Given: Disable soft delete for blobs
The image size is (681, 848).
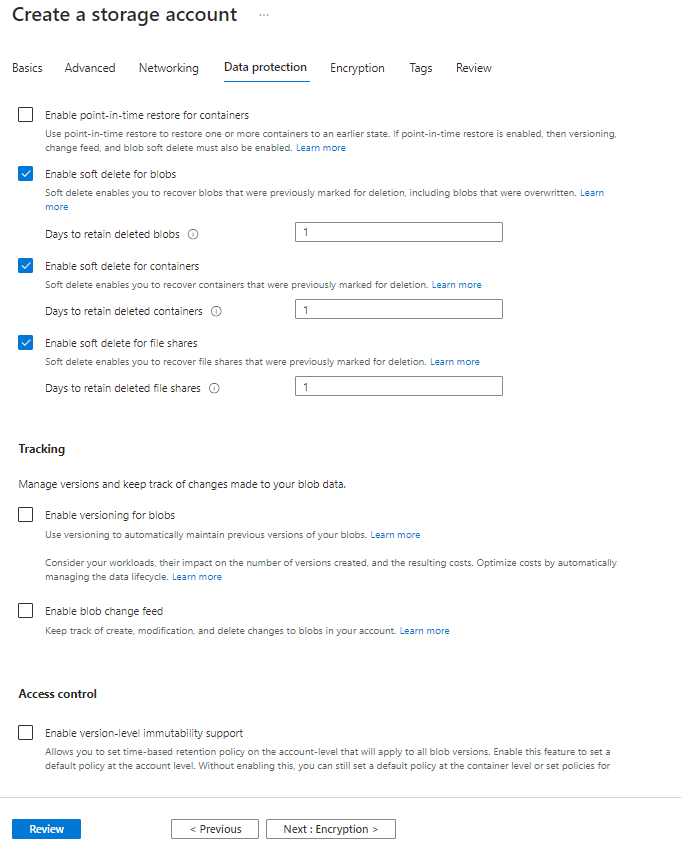Looking at the screenshot, I should pyautogui.click(x=26, y=174).
